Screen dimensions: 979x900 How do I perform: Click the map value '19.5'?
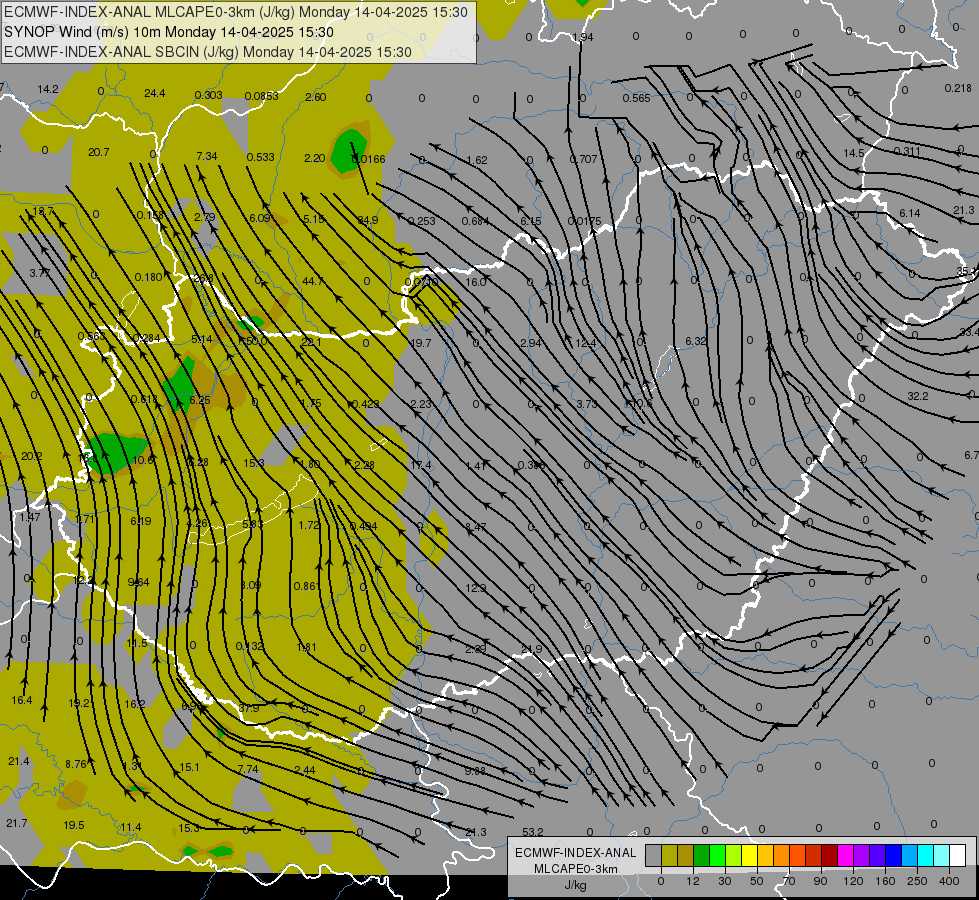74,825
